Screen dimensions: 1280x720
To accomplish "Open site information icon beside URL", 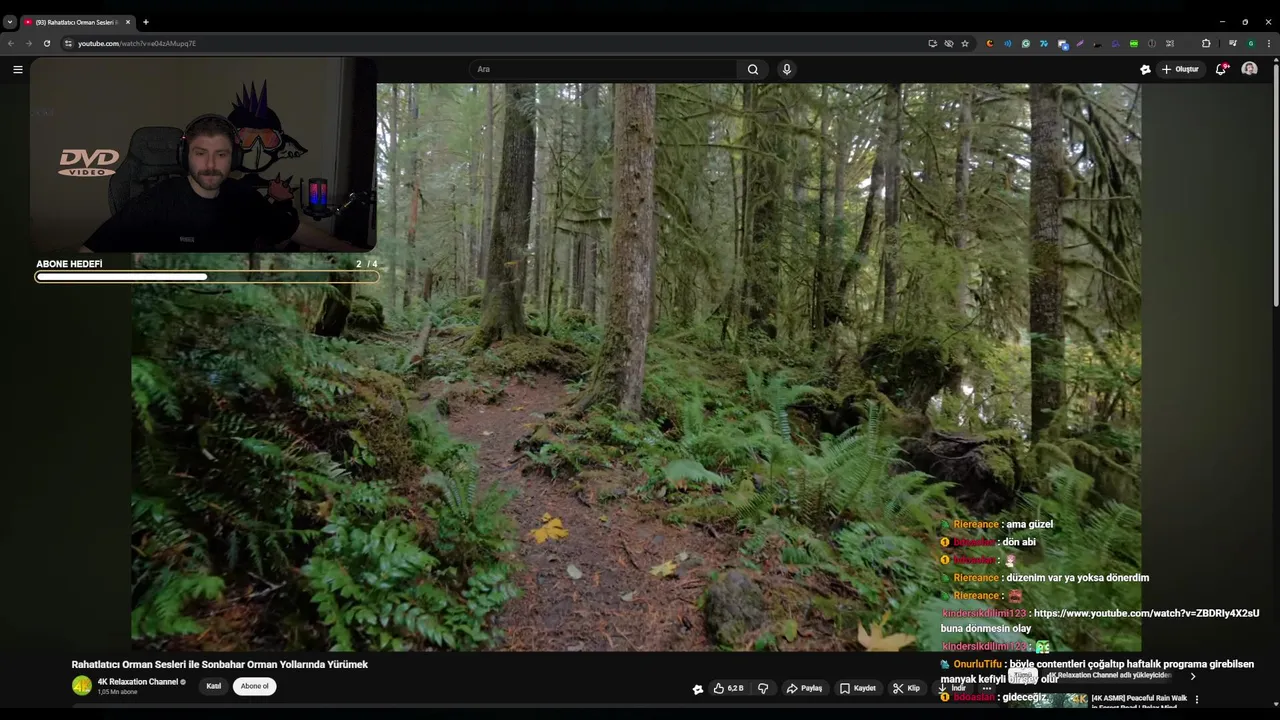I will tap(68, 43).
